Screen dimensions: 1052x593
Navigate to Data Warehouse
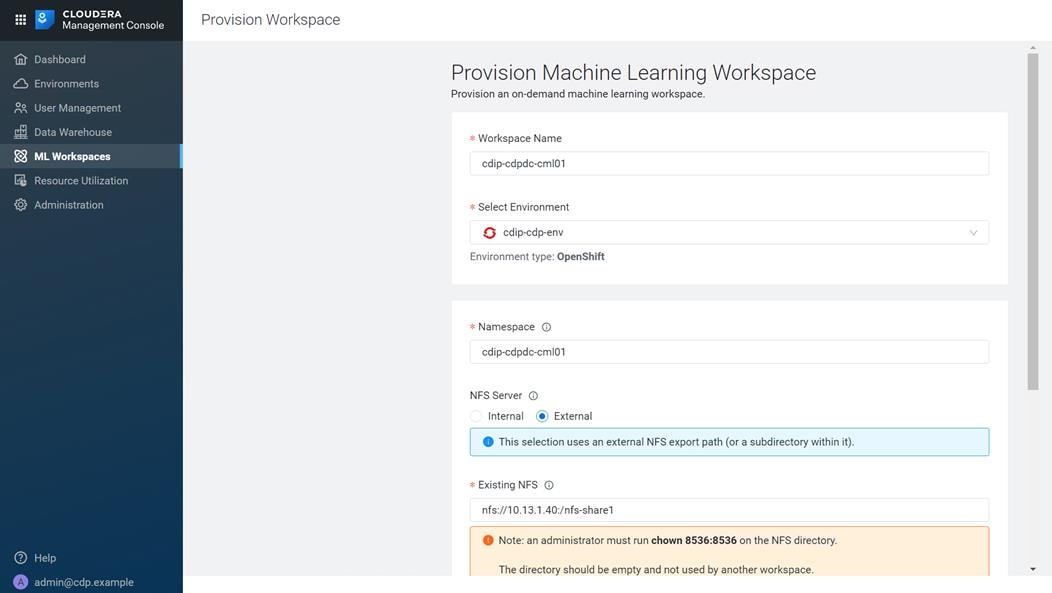(91, 131)
